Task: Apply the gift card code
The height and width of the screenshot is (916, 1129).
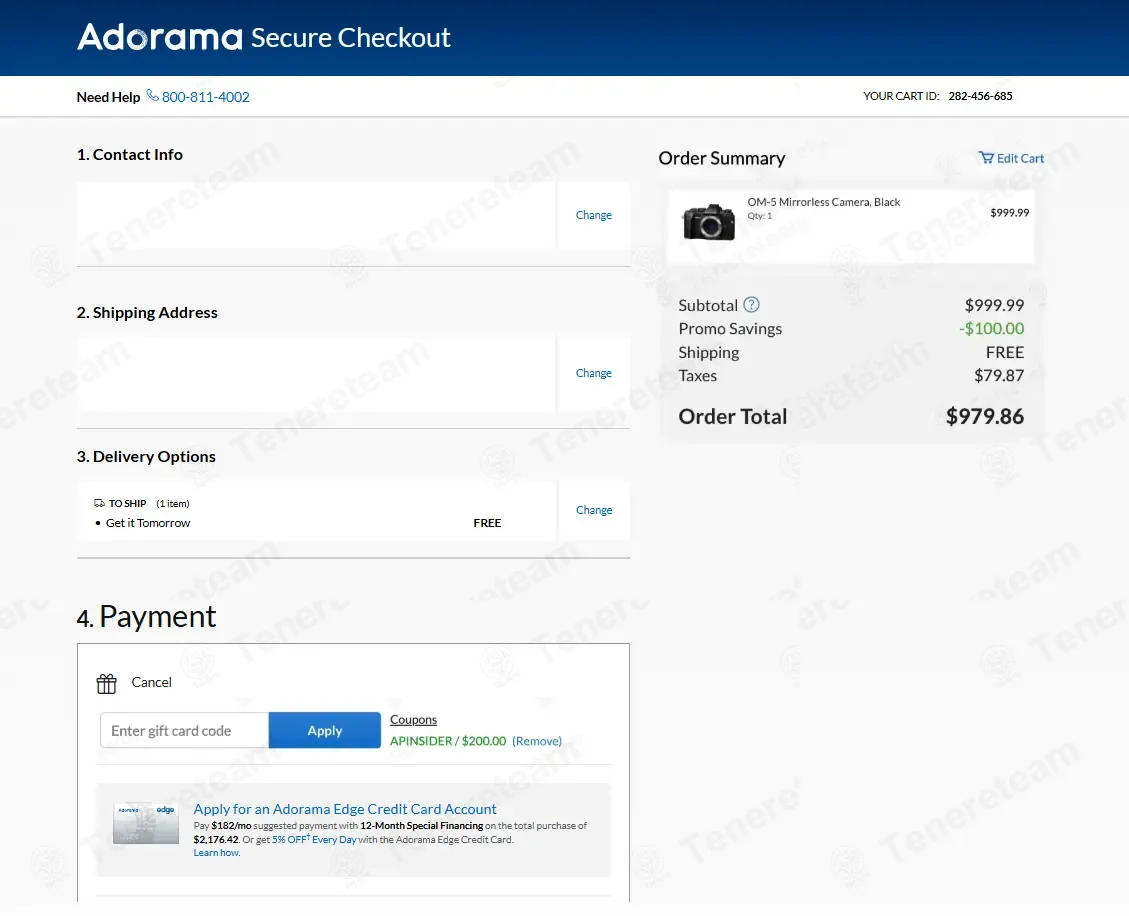Action: tap(325, 730)
